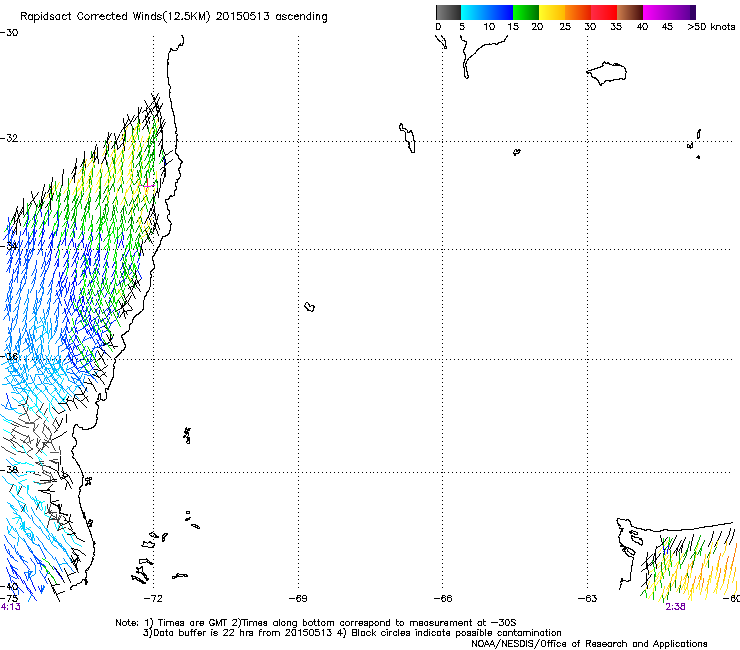This screenshot has width=740, height=650.
Task: Select the gray 0-5 knots legend segment
Action: (x=448, y=12)
